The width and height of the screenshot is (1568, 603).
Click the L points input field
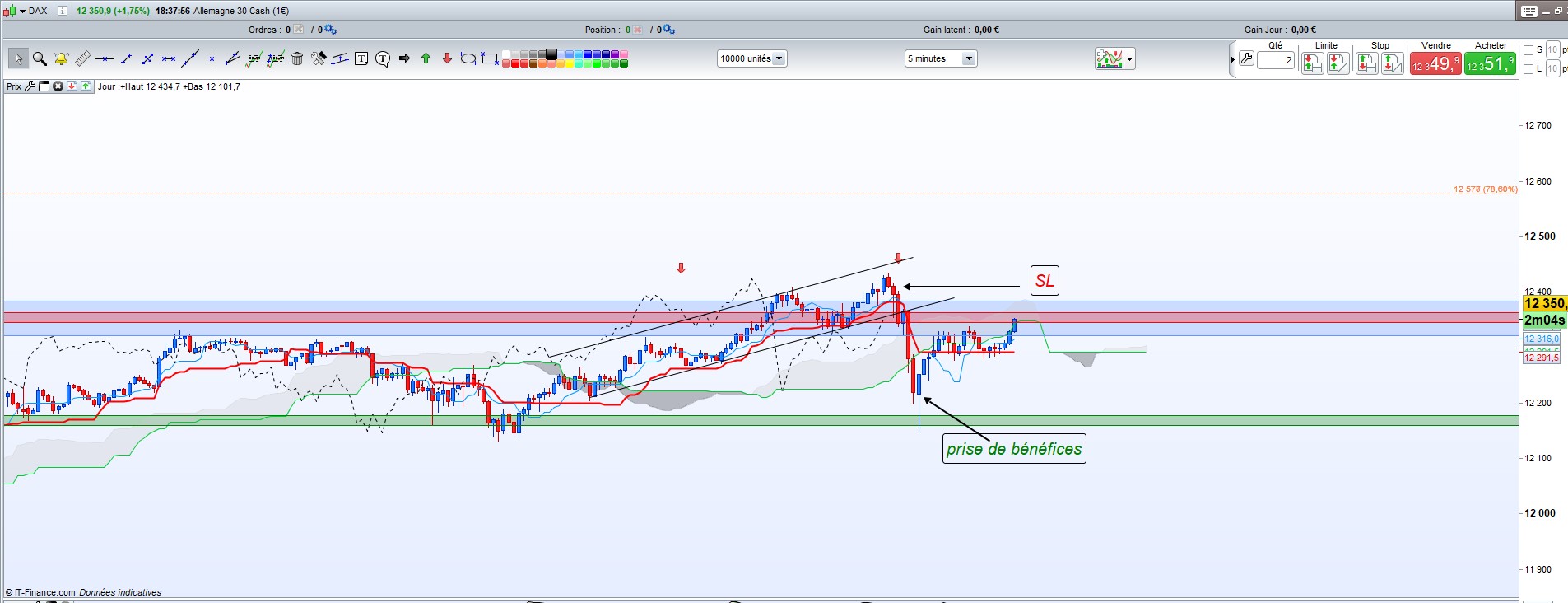click(x=1552, y=68)
